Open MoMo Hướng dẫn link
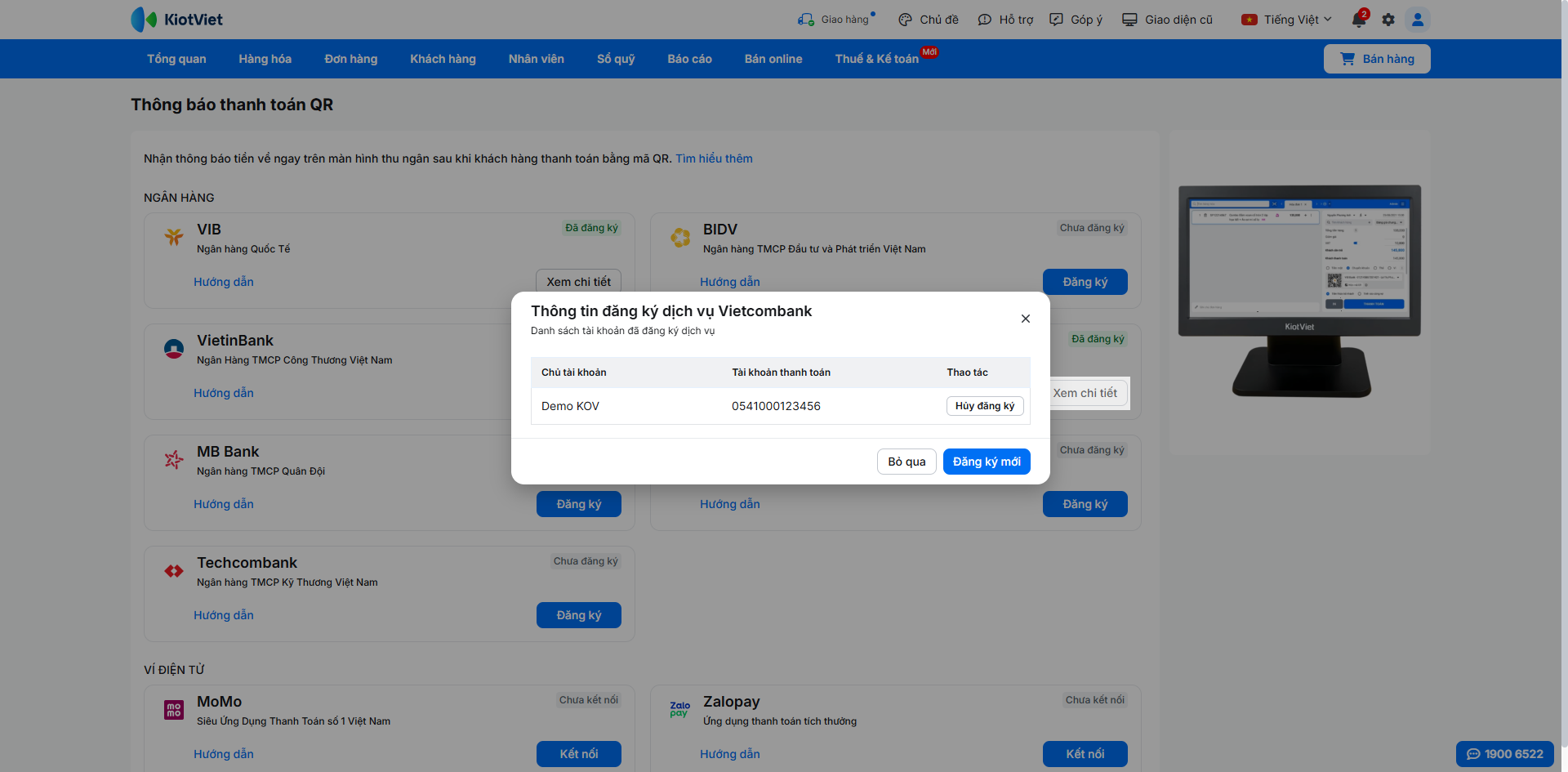The image size is (1568, 772). tap(224, 754)
